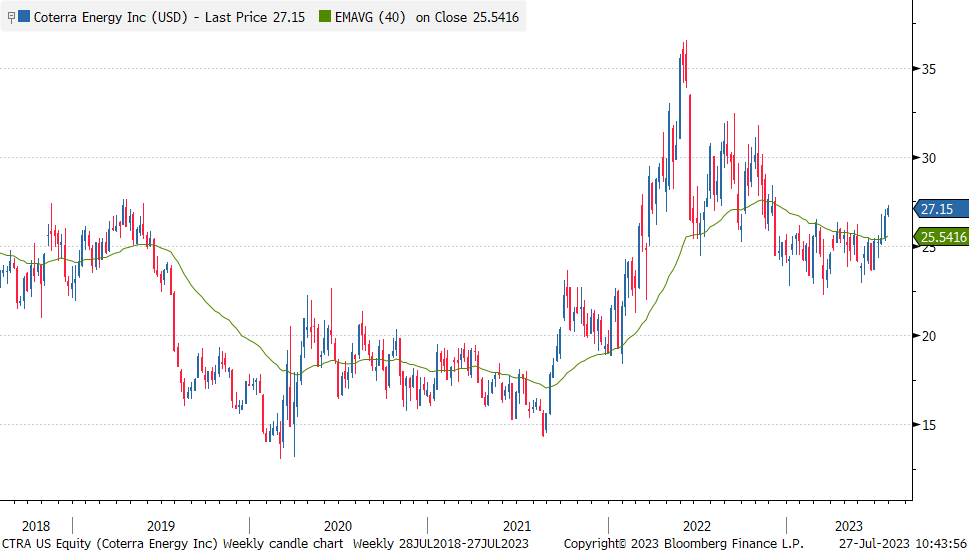Click the 15 price axis label
The width and height of the screenshot is (969, 552).
click(x=928, y=425)
